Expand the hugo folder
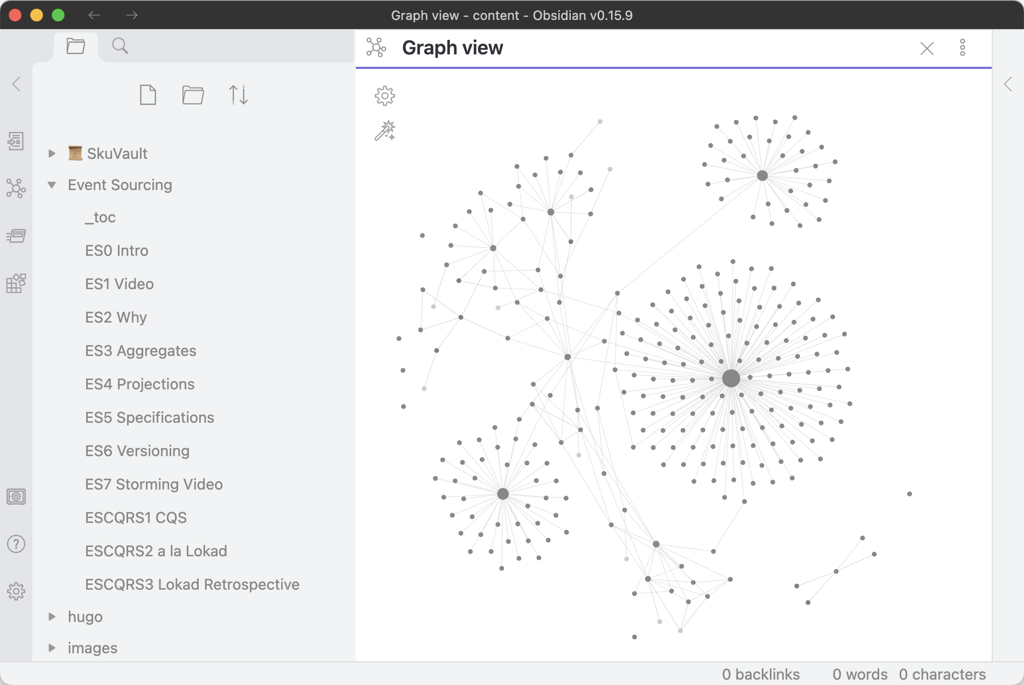The height and width of the screenshot is (685, 1024). (x=52, y=617)
